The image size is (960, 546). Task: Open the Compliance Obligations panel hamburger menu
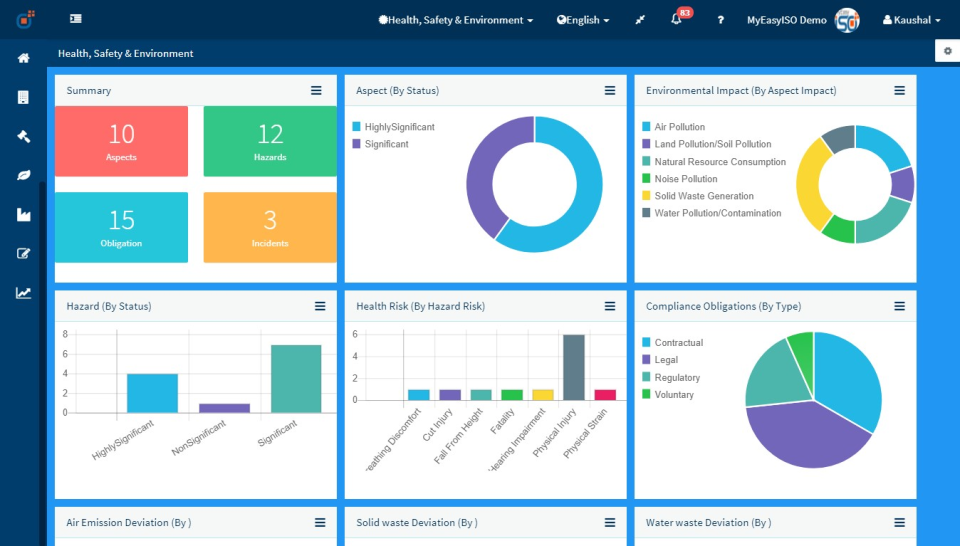click(x=899, y=306)
